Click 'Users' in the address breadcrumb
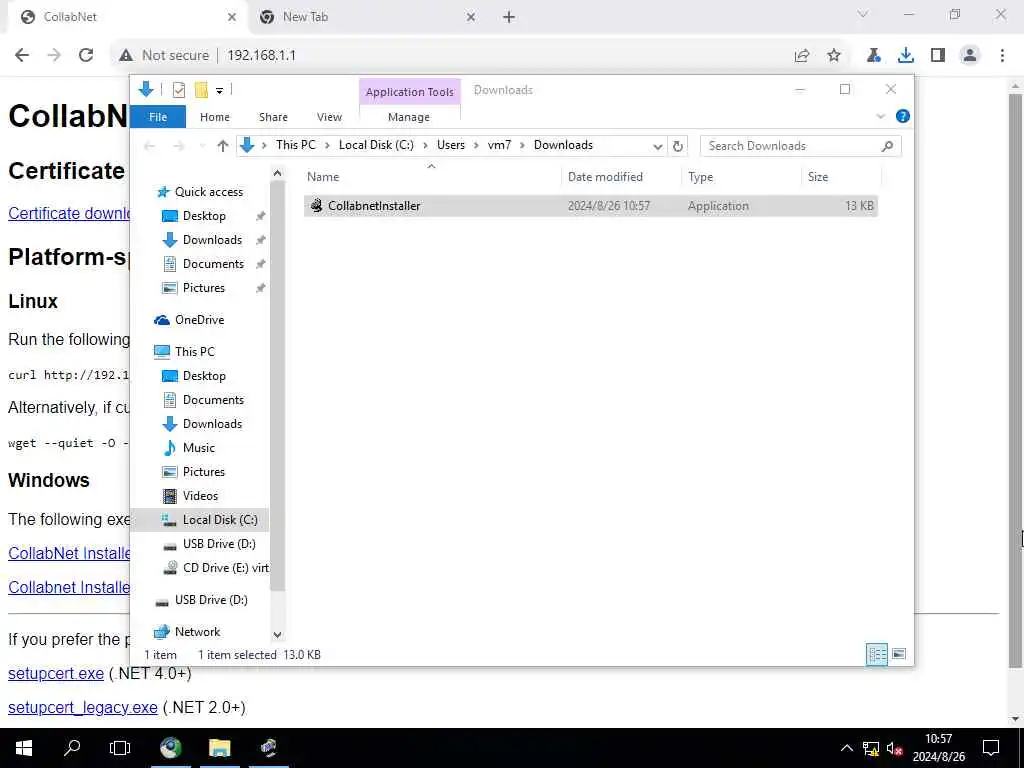 click(x=451, y=145)
